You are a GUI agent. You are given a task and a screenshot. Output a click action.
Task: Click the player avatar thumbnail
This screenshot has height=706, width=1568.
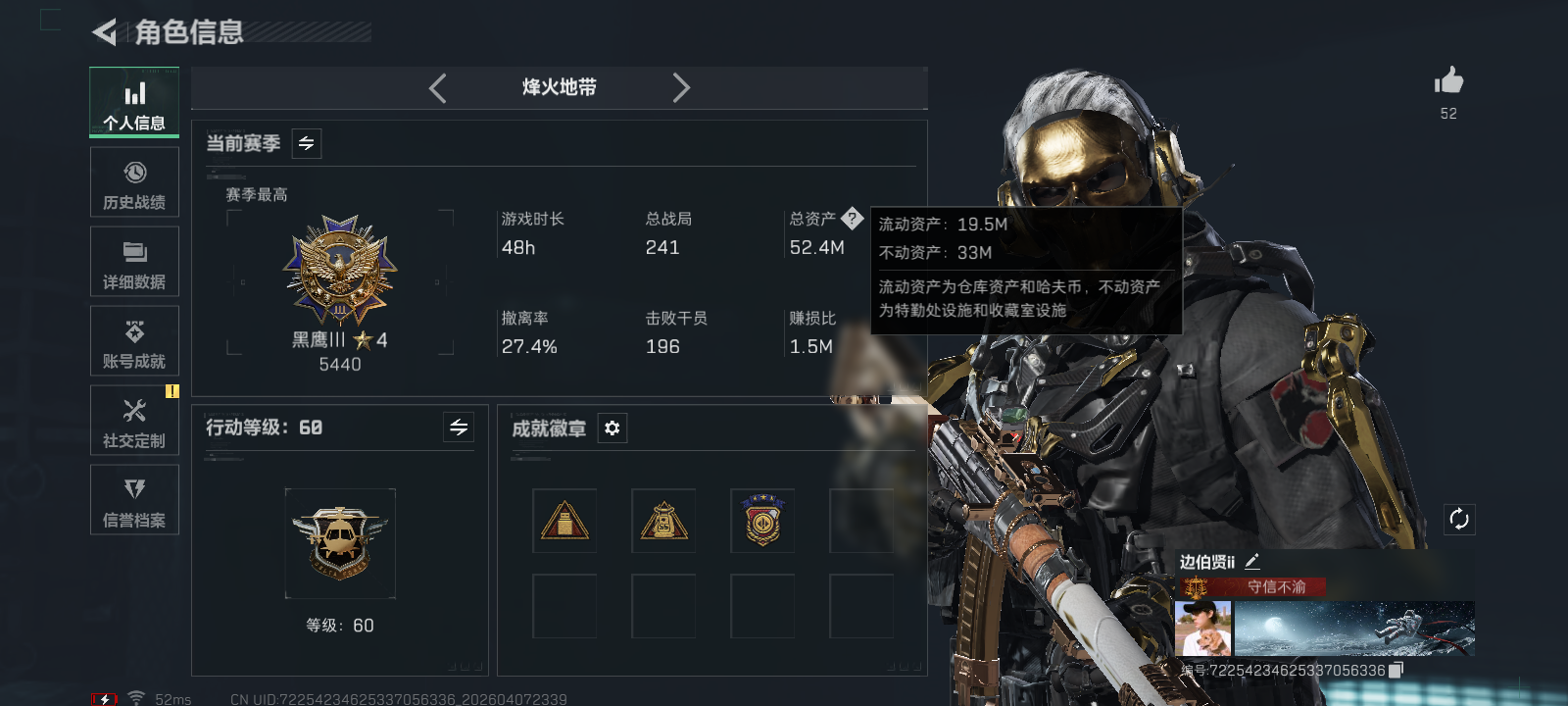[x=1203, y=629]
